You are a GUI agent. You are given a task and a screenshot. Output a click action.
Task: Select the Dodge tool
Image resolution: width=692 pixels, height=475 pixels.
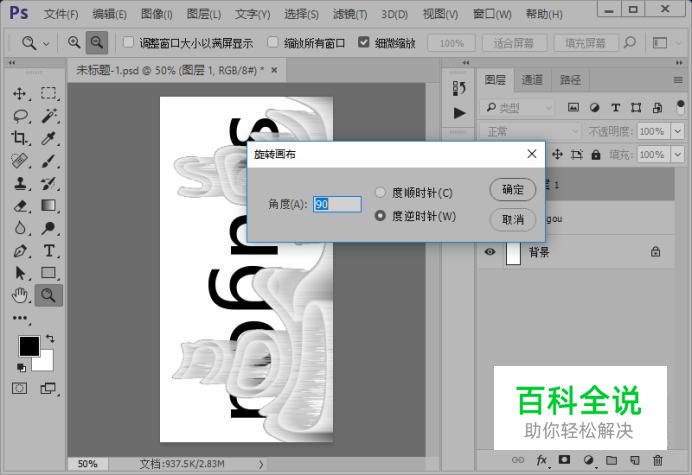49,228
